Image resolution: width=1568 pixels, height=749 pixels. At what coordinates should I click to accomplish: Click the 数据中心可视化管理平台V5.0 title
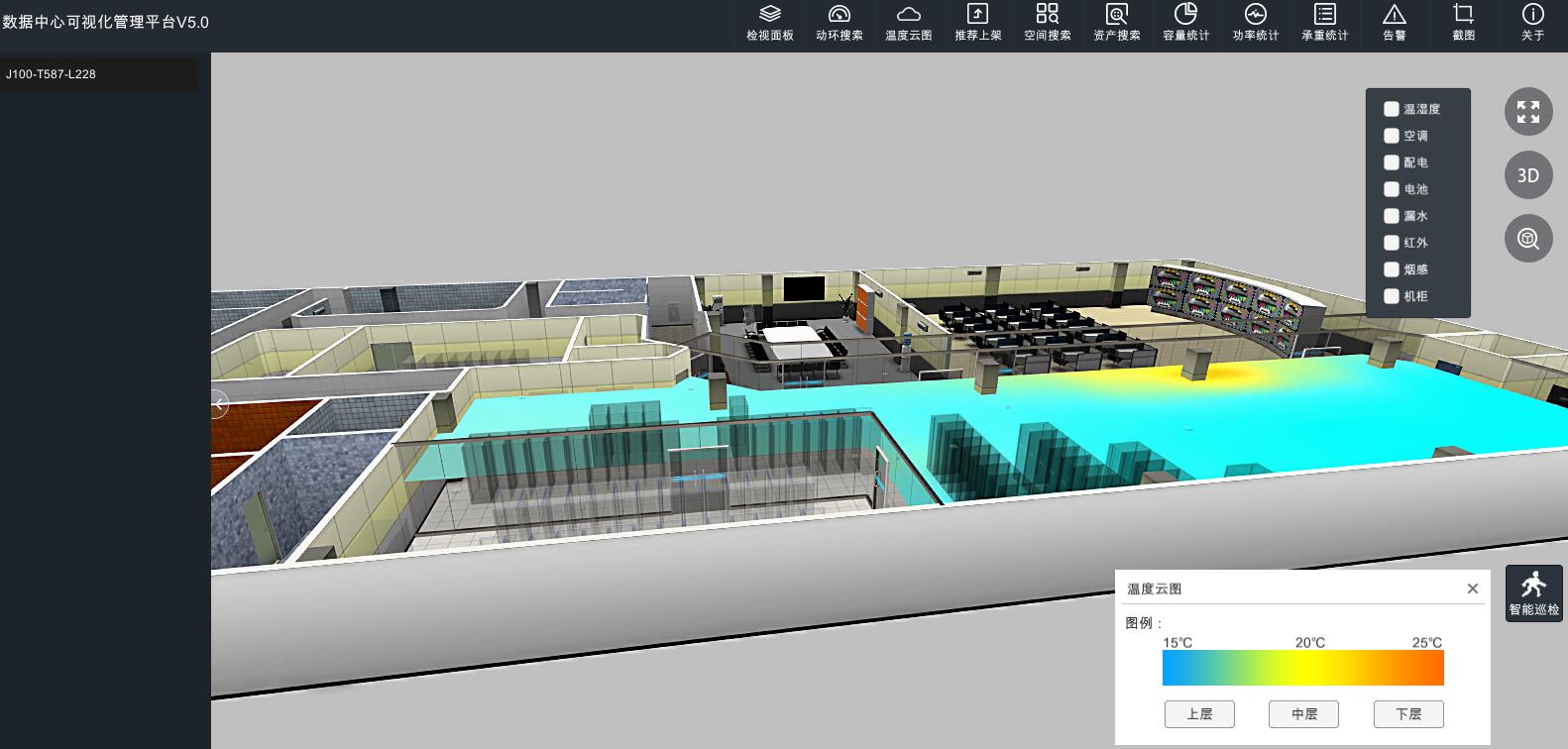[105, 22]
